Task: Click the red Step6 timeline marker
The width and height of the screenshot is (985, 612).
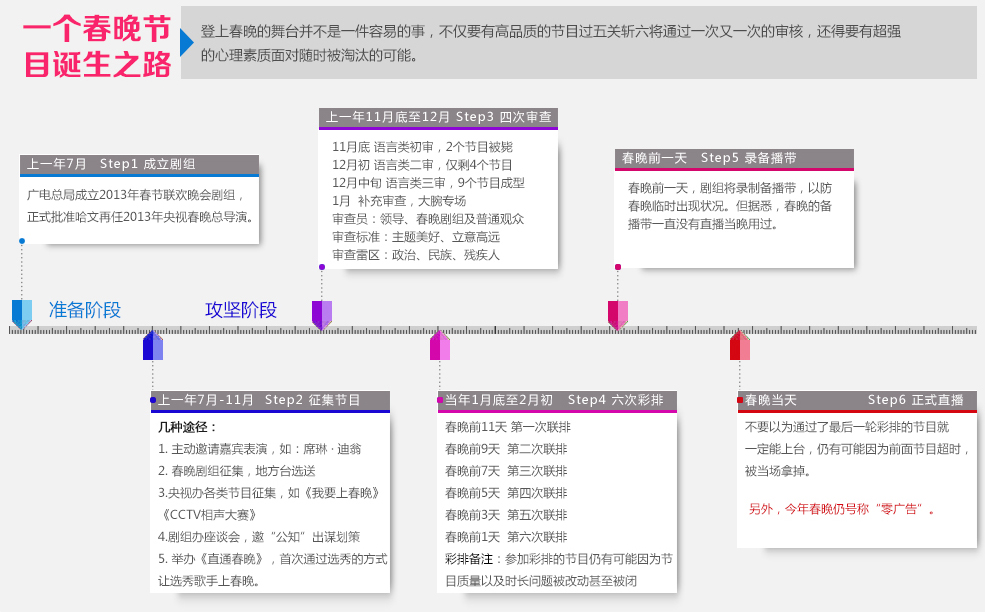Action: pos(740,344)
